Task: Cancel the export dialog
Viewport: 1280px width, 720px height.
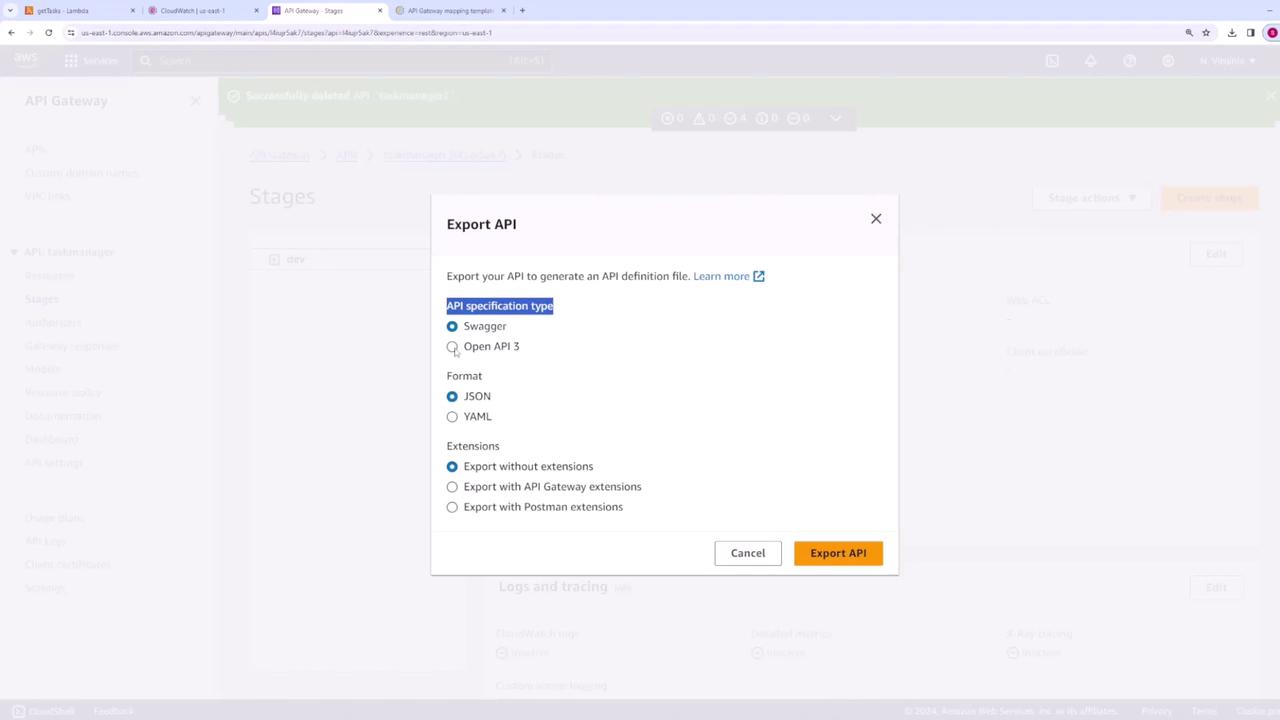Action: tap(748, 553)
